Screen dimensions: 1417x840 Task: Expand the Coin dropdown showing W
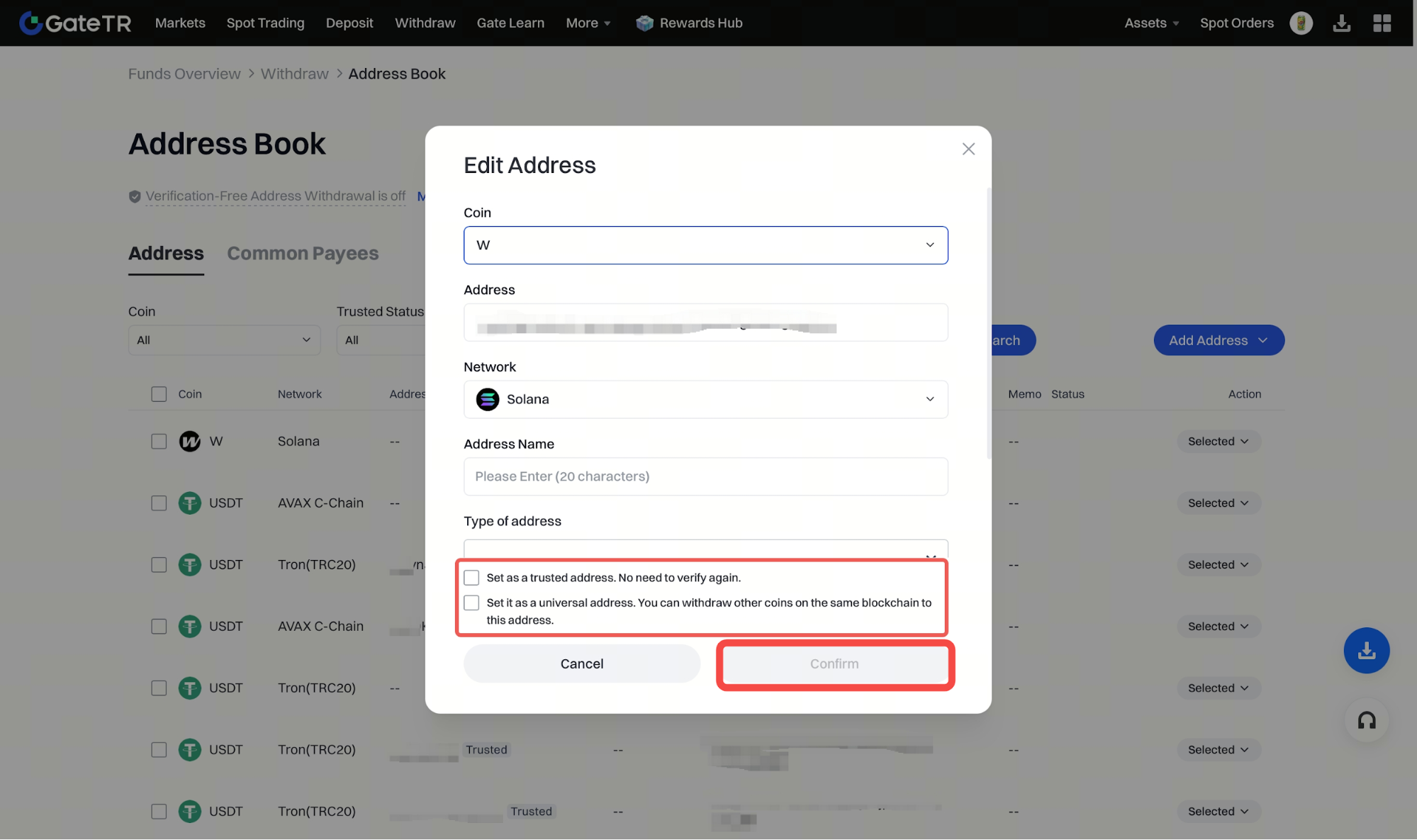[x=705, y=245]
